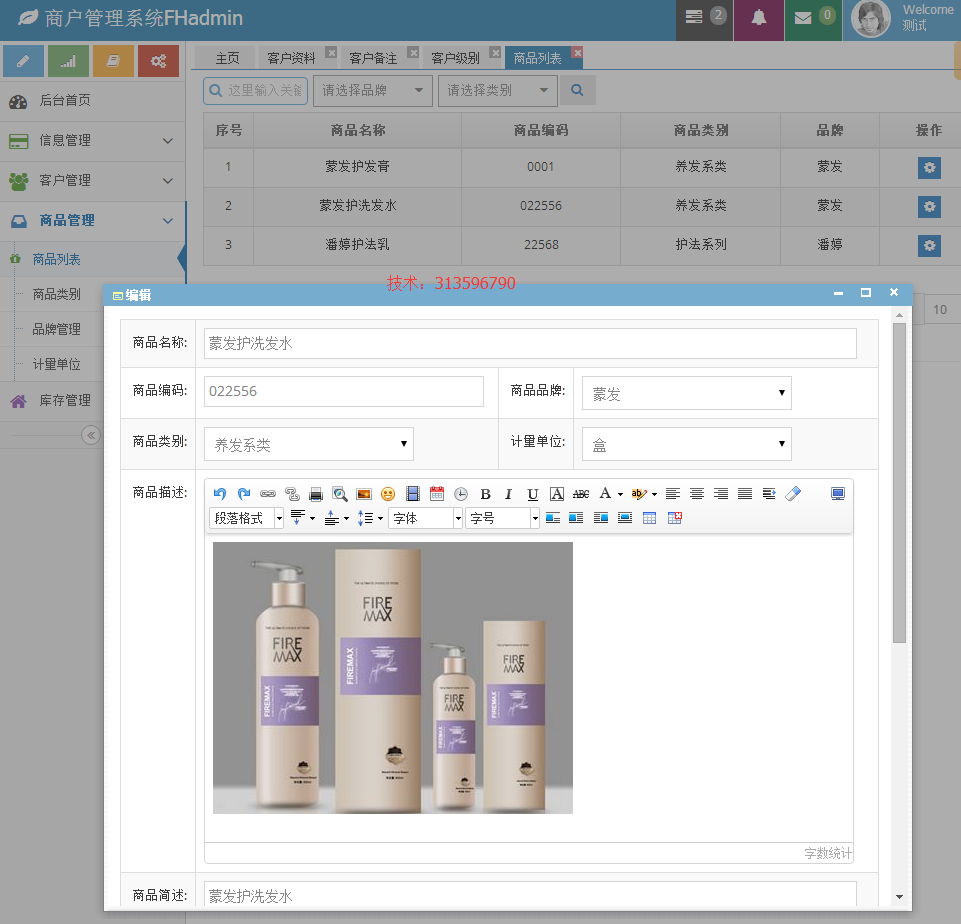961x924 pixels.
Task: Apply font border with boxed A icon
Action: pyautogui.click(x=556, y=494)
